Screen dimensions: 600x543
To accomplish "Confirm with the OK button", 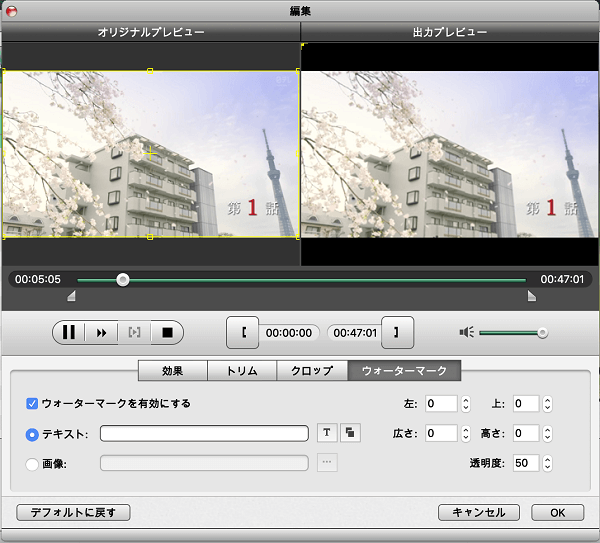I will pos(558,512).
